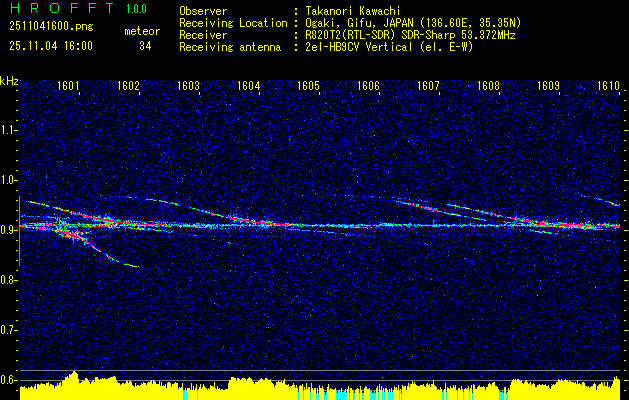Click the 1609 time marker
This screenshot has width=629, height=400.
[548, 85]
